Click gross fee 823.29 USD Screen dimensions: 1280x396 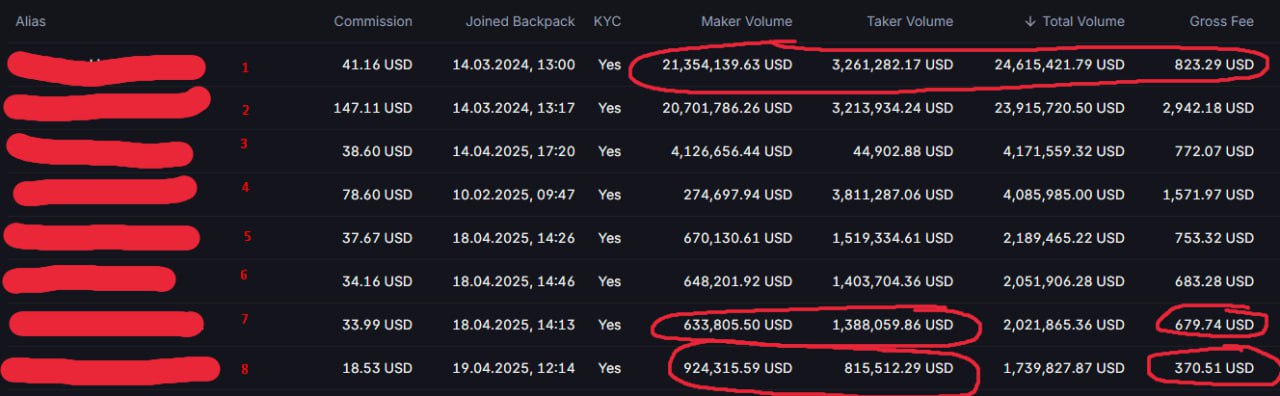[1215, 65]
